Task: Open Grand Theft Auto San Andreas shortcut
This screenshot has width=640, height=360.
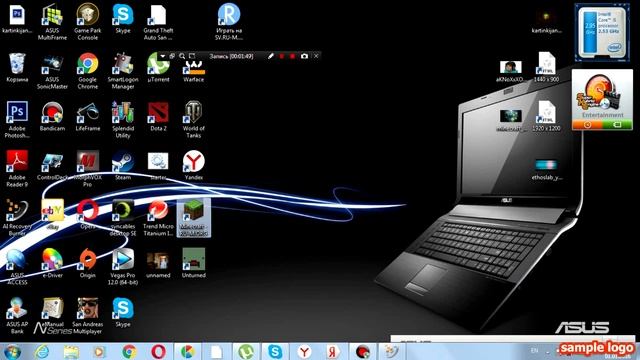Action: click(158, 21)
